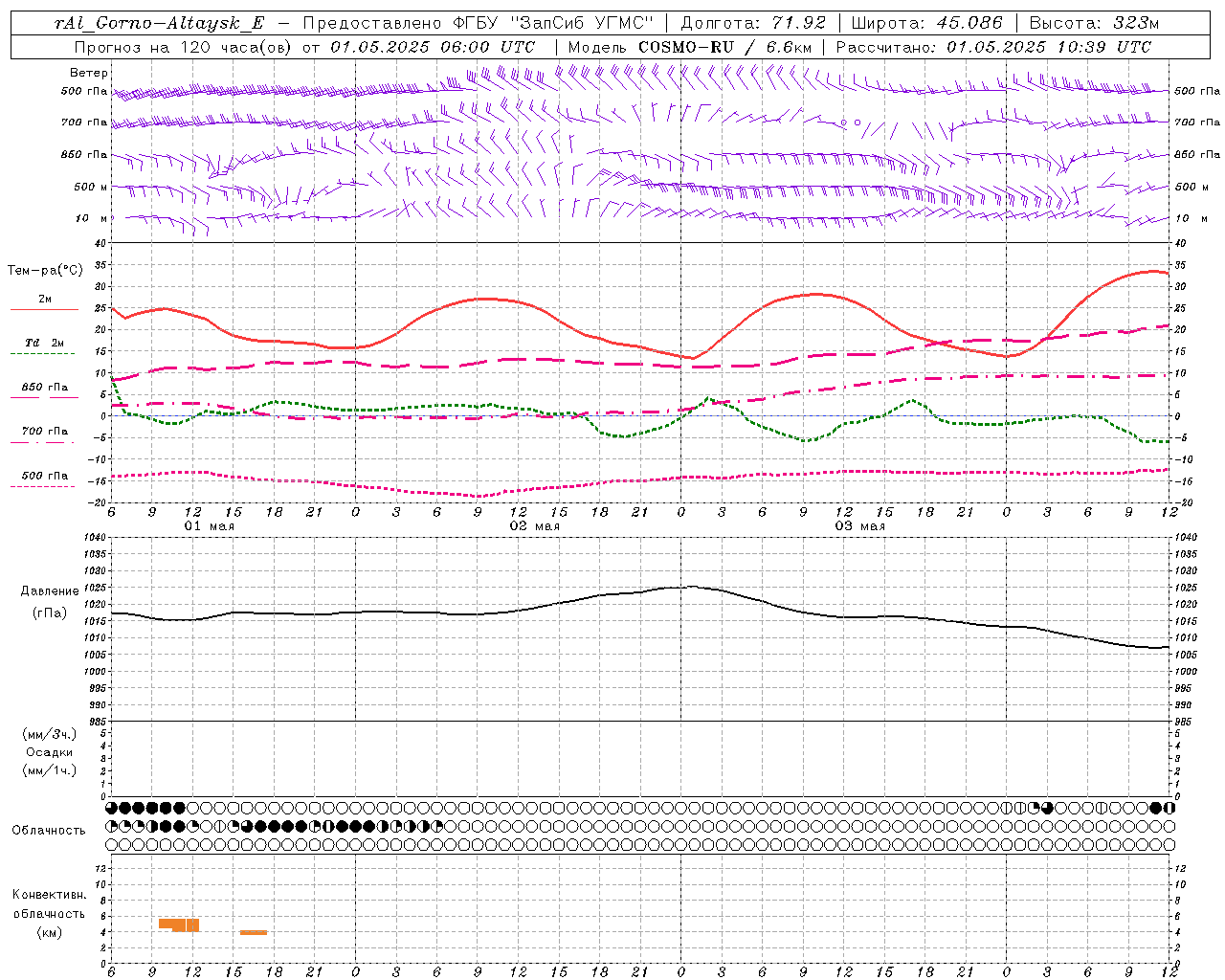Click the 700 гПа temperature legend entry
The image size is (1225, 980).
[45, 431]
